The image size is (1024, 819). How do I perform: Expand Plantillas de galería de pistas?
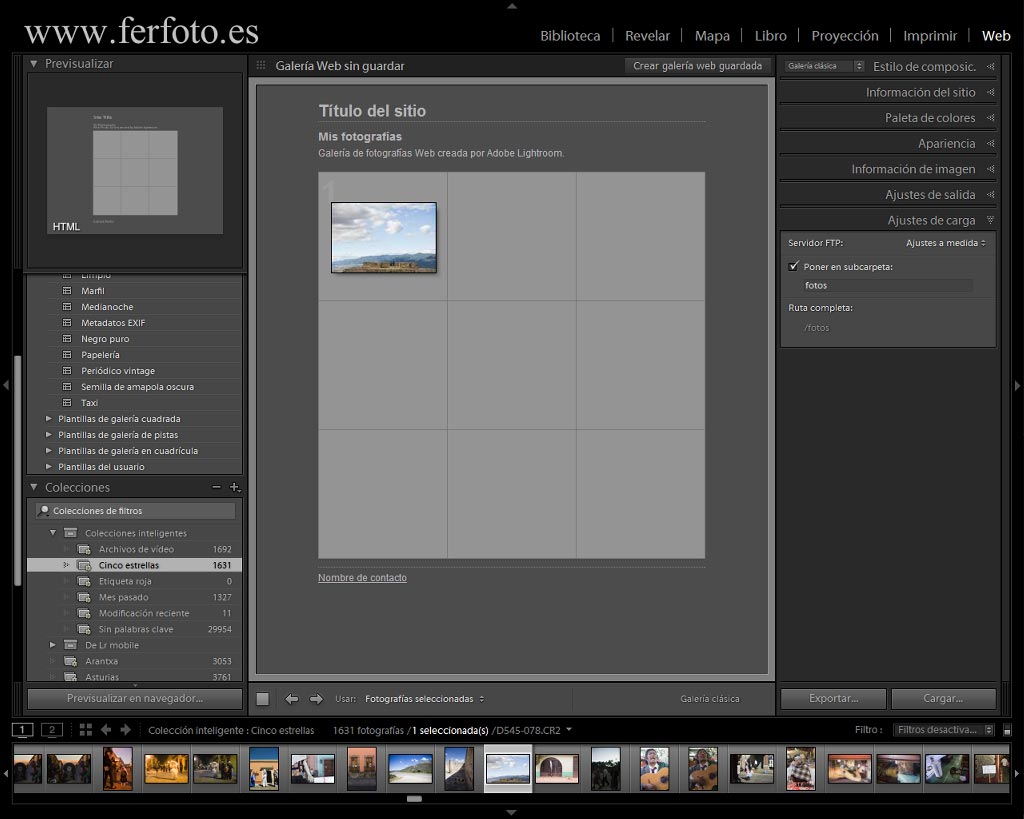[48, 435]
